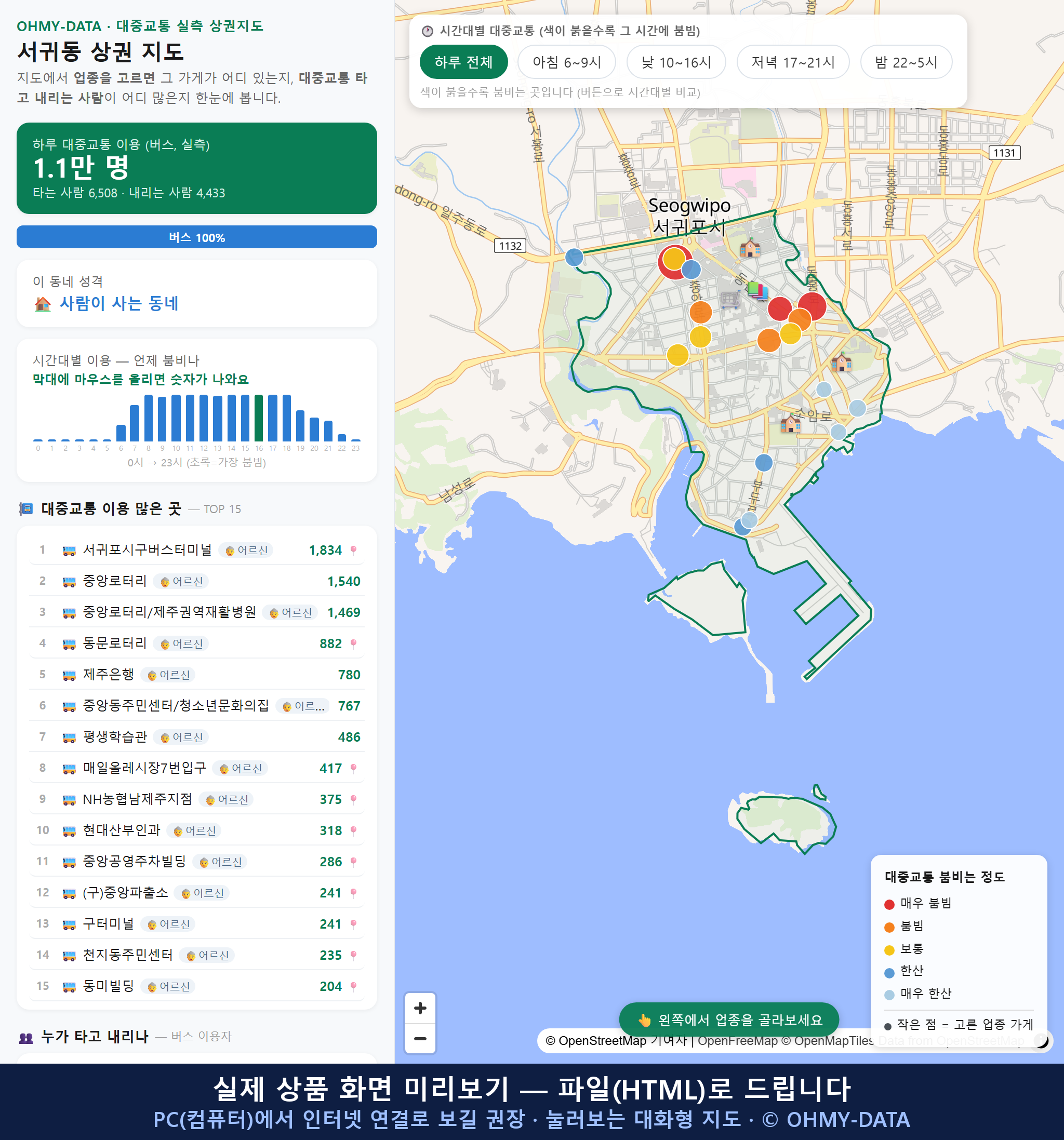
Task: Select 매일올레시장7번입구 row
Action: (x=197, y=768)
